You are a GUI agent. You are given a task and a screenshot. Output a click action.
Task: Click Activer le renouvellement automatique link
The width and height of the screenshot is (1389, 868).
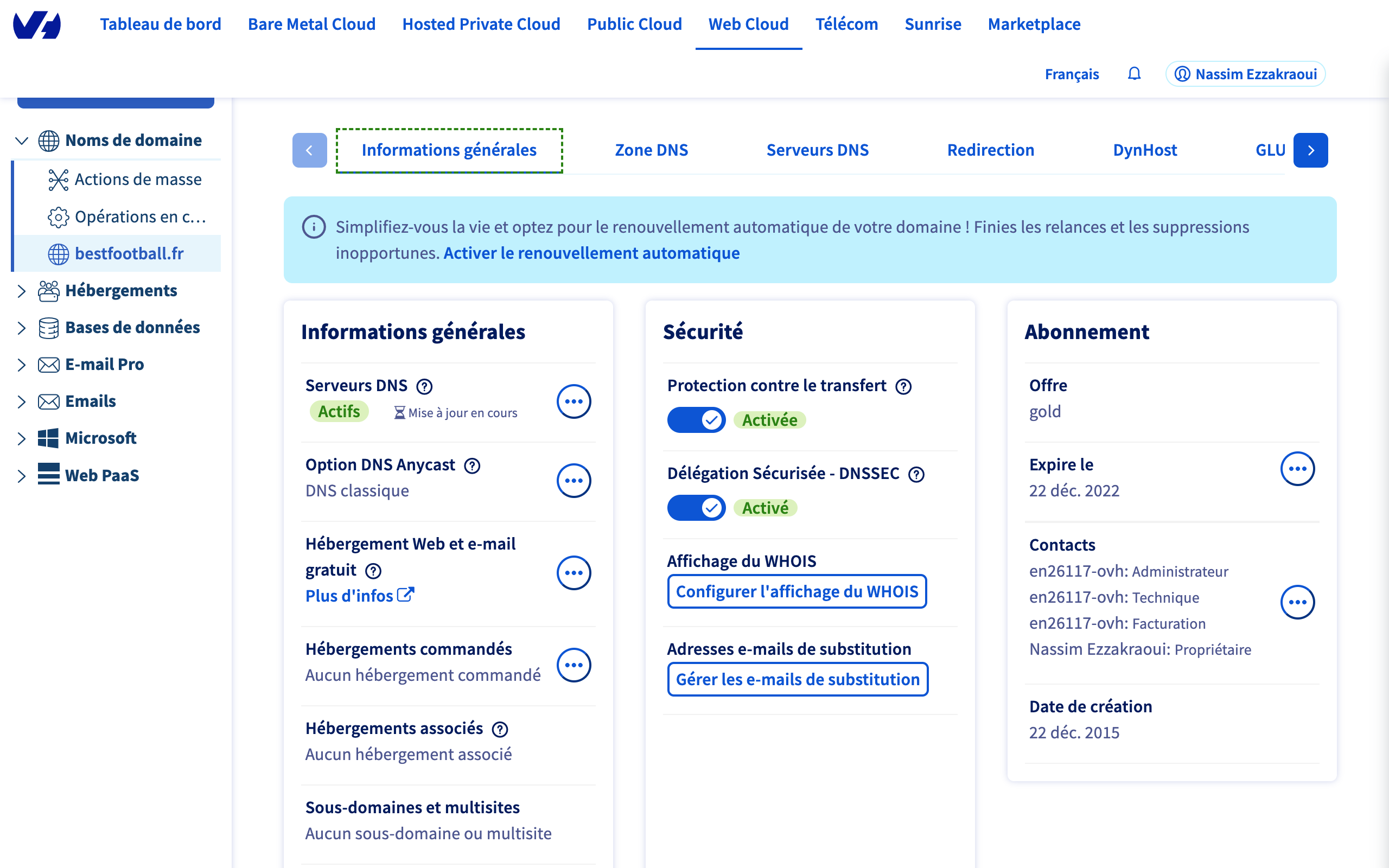tap(591, 253)
